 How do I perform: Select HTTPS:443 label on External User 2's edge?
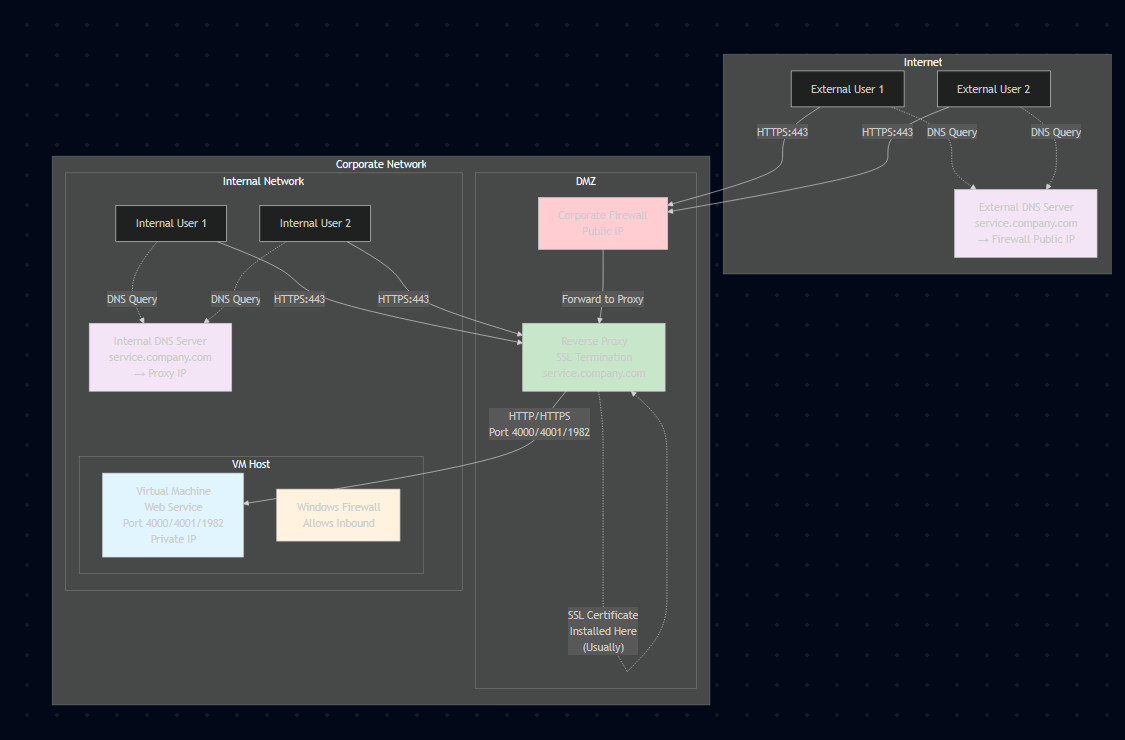point(888,132)
